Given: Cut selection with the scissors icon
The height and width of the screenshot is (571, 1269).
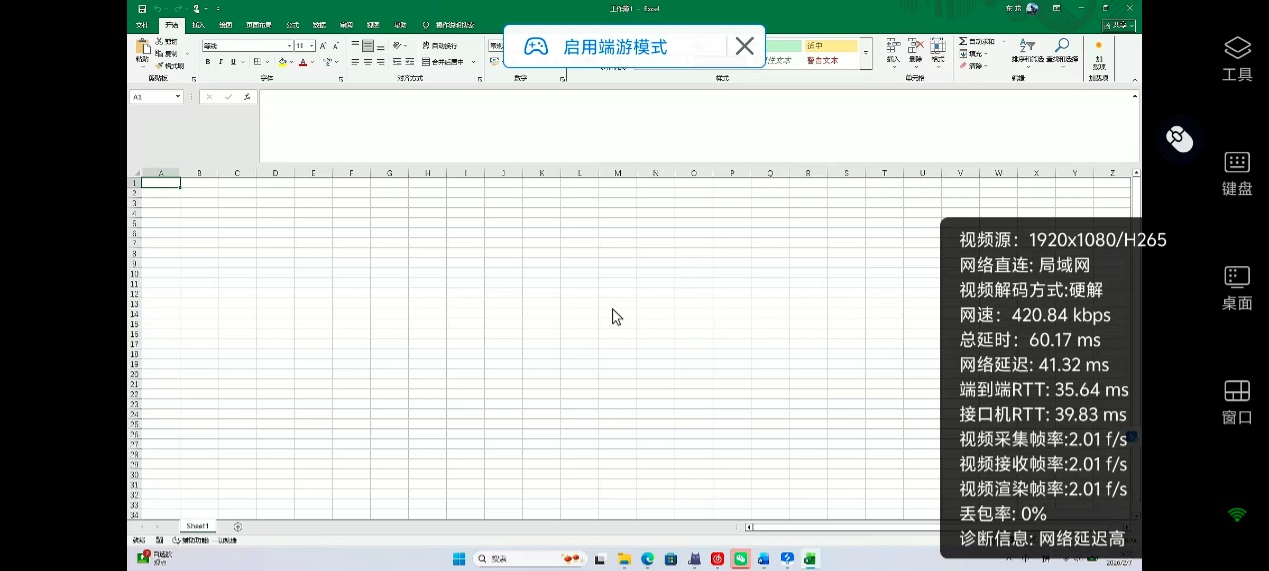Looking at the screenshot, I should point(160,42).
